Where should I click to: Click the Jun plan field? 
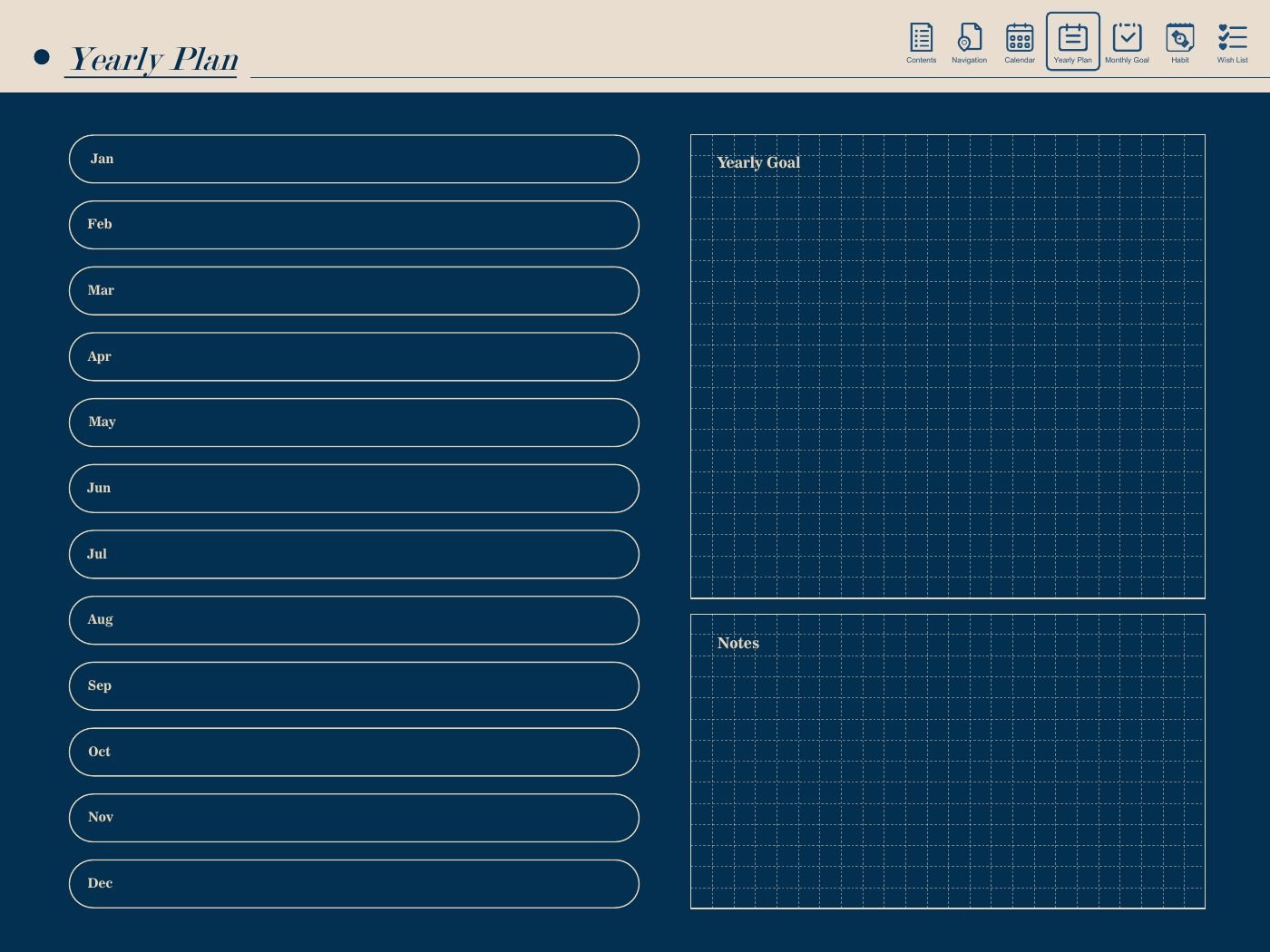(x=354, y=489)
